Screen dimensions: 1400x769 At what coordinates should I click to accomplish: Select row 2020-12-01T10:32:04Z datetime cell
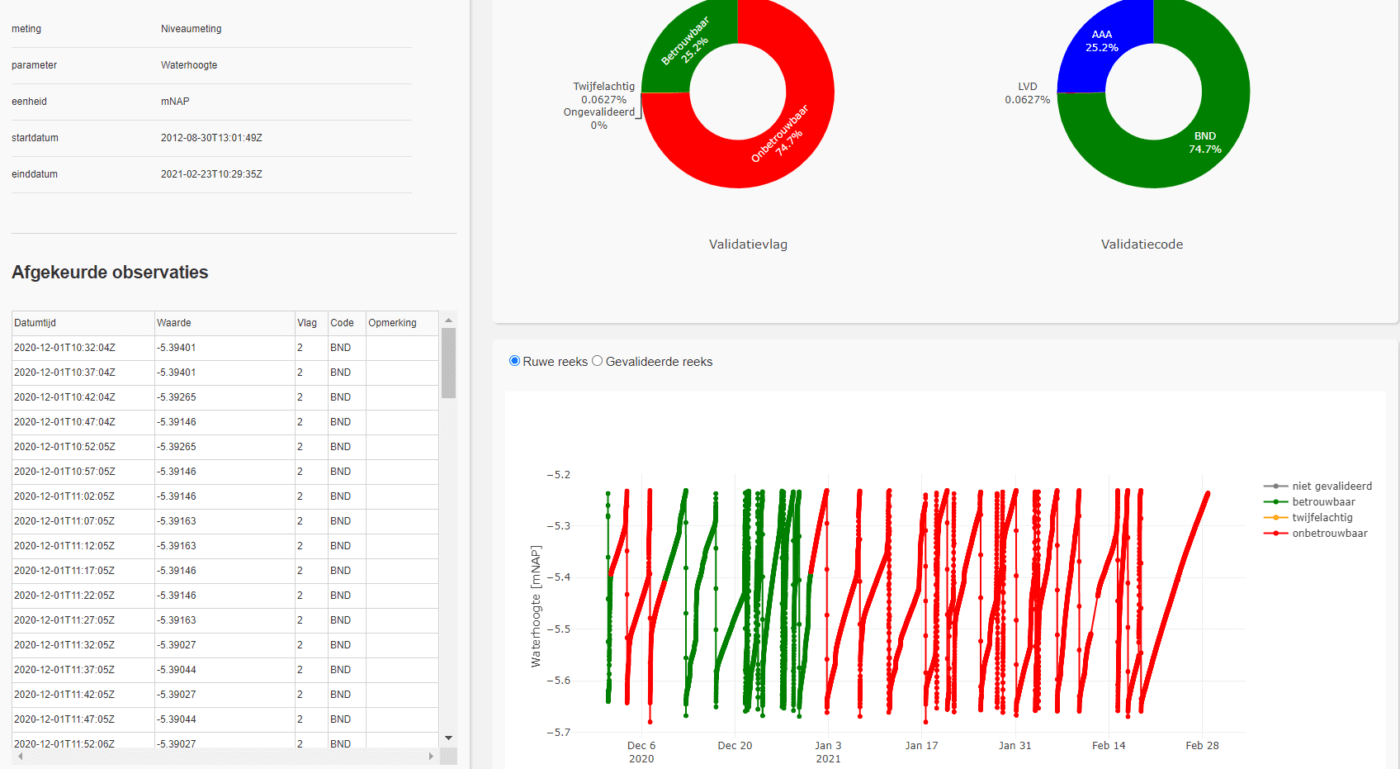[83, 348]
